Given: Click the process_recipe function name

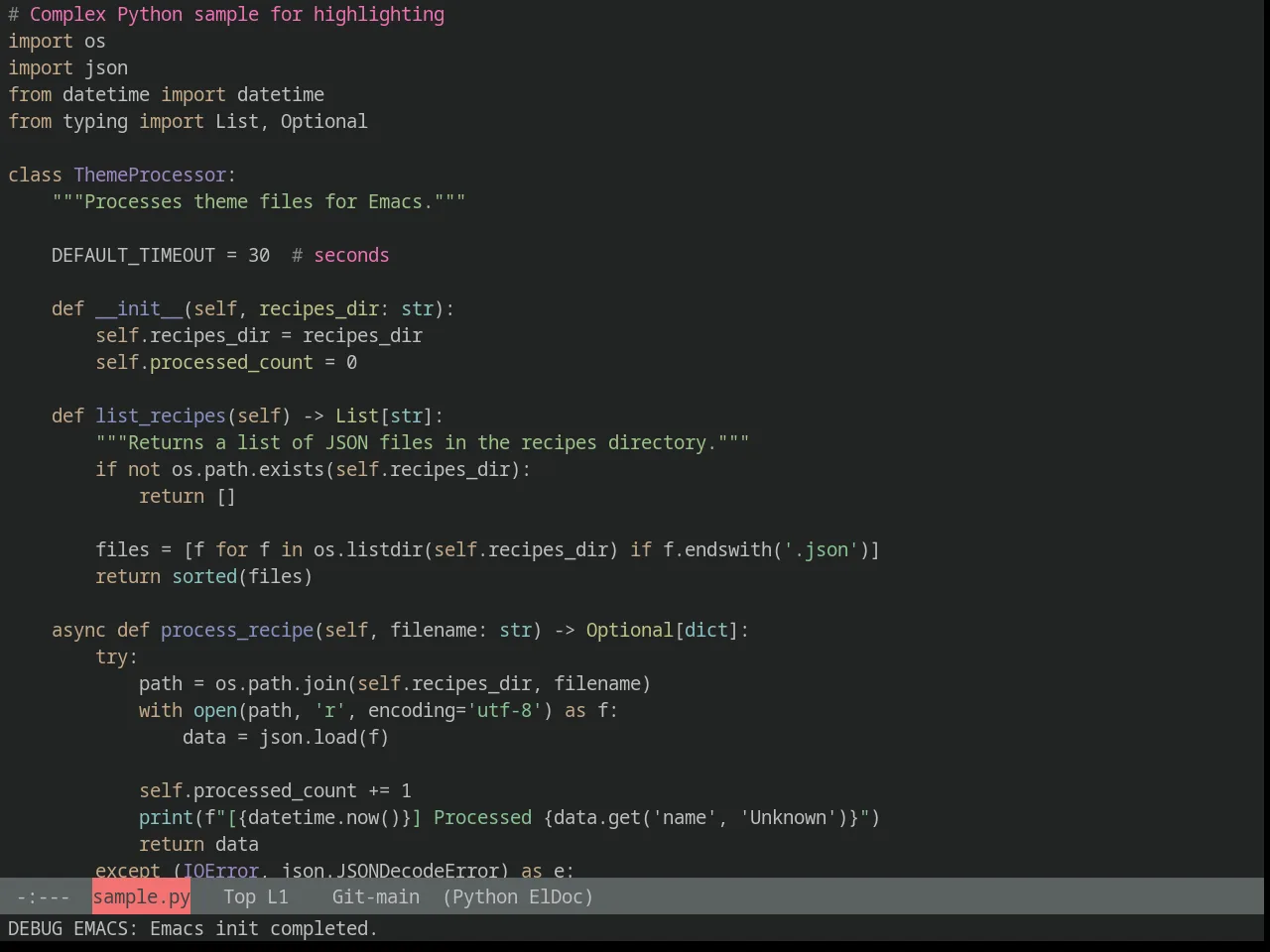Looking at the screenshot, I should [237, 630].
